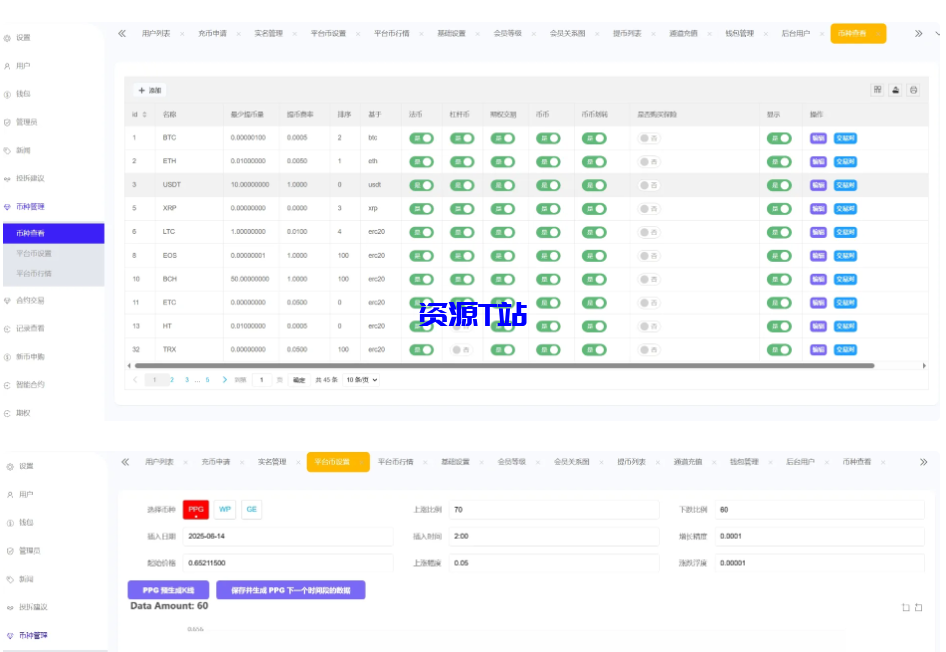
Task: Toggle the 法币 switch for BTC row
Action: [422, 138]
